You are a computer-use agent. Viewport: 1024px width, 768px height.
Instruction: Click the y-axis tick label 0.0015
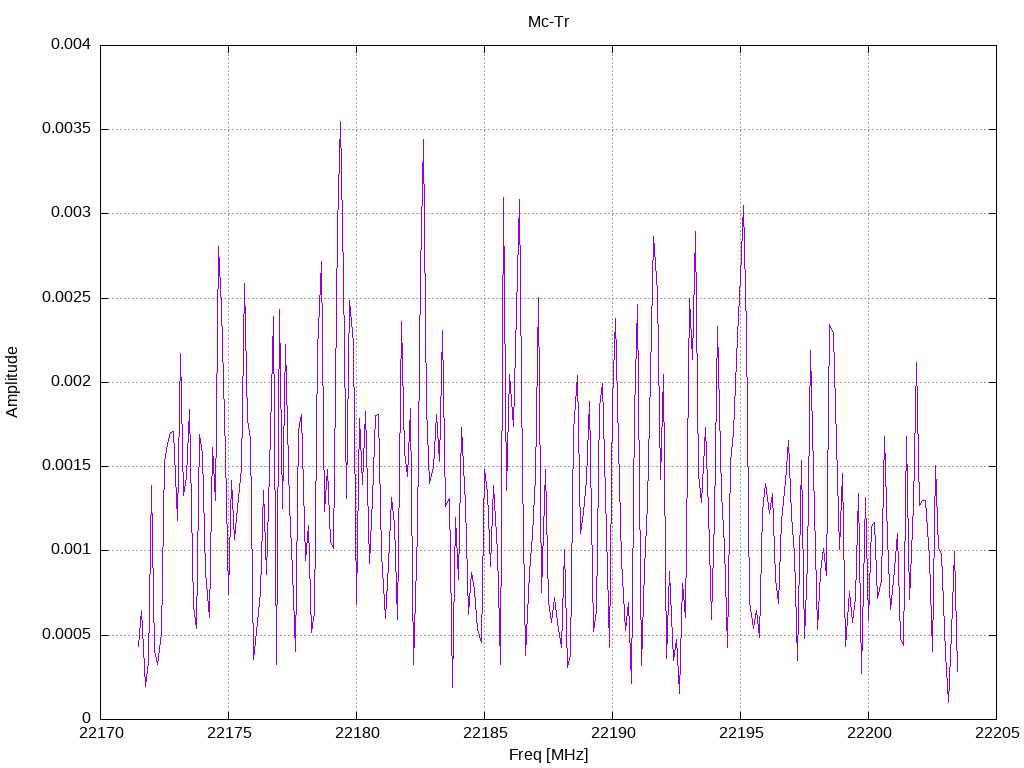pos(66,466)
